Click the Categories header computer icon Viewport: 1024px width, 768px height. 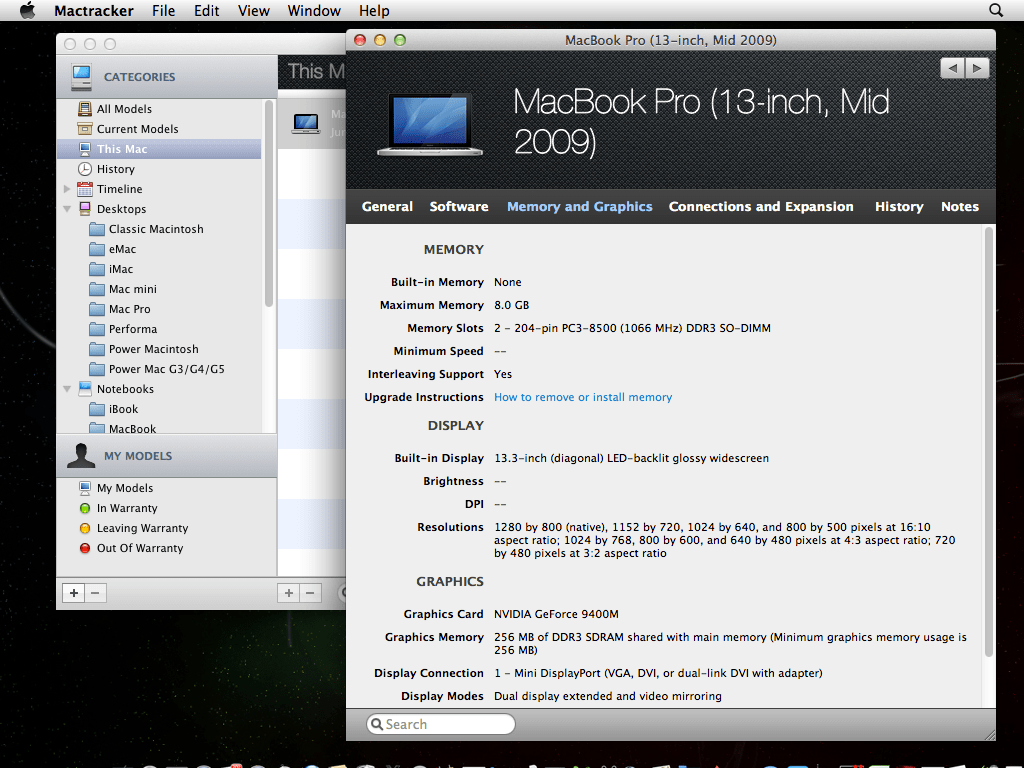[x=82, y=78]
